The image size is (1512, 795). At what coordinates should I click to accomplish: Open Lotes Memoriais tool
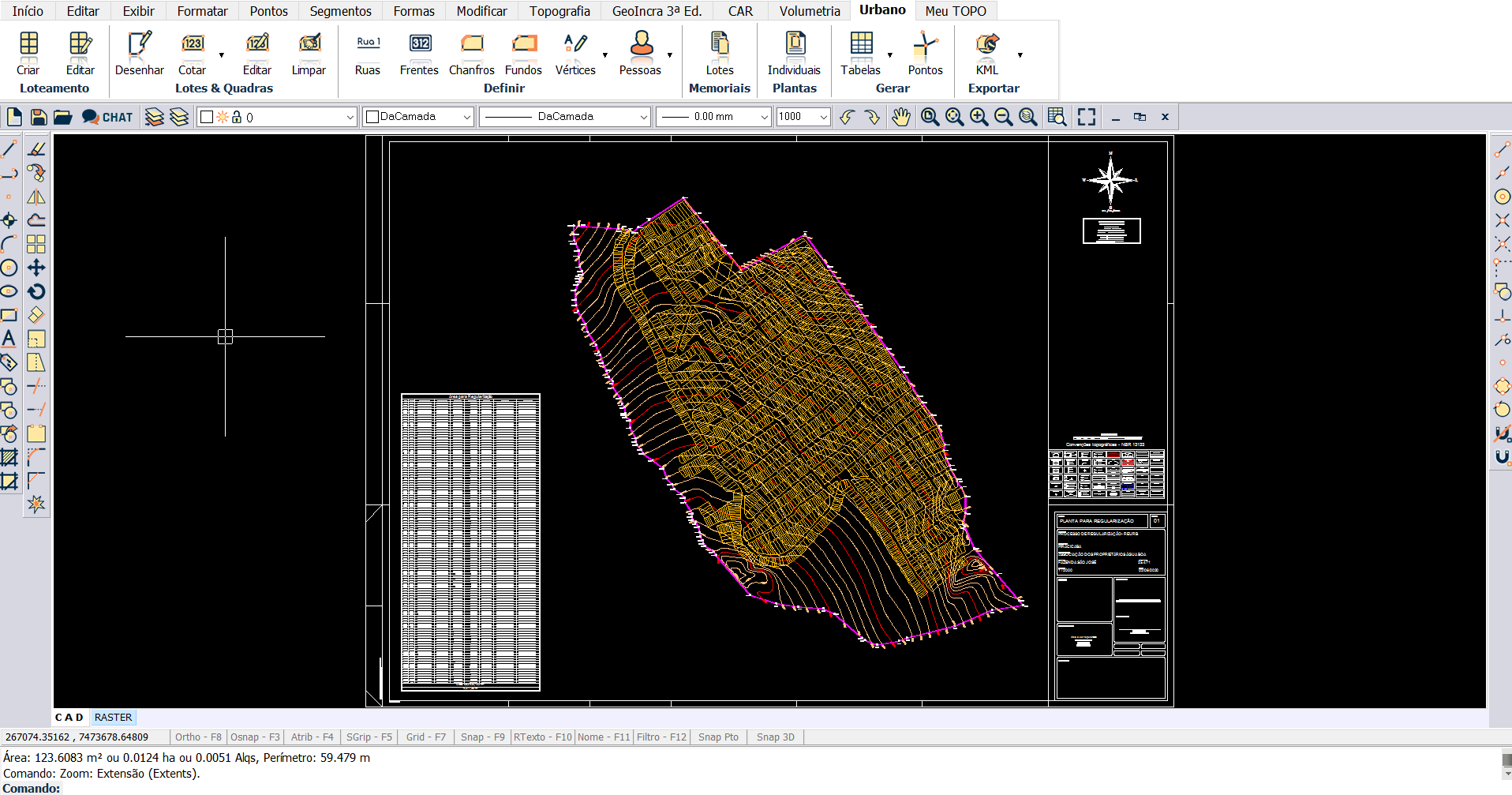pyautogui.click(x=720, y=52)
